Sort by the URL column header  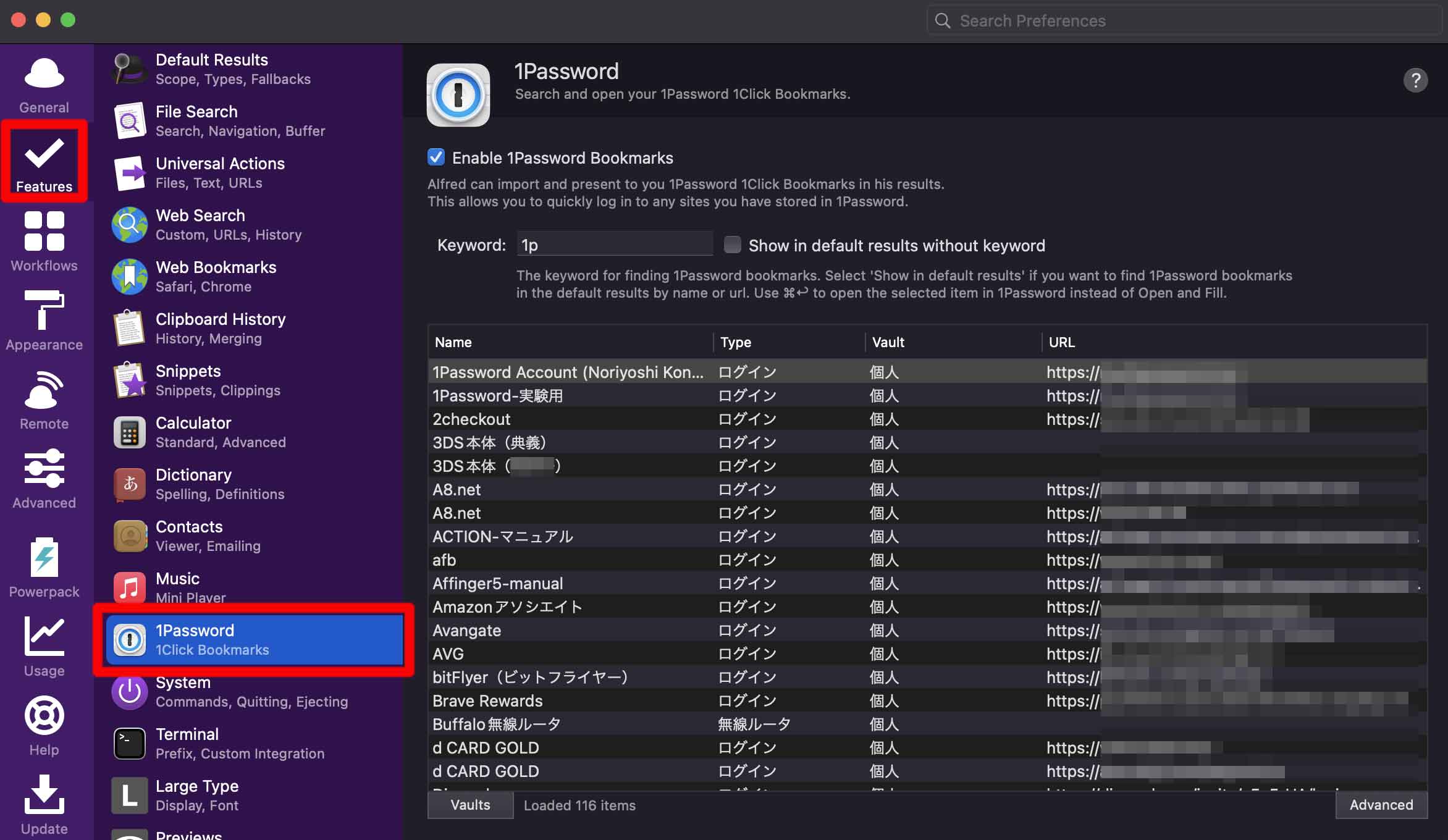(1234, 342)
